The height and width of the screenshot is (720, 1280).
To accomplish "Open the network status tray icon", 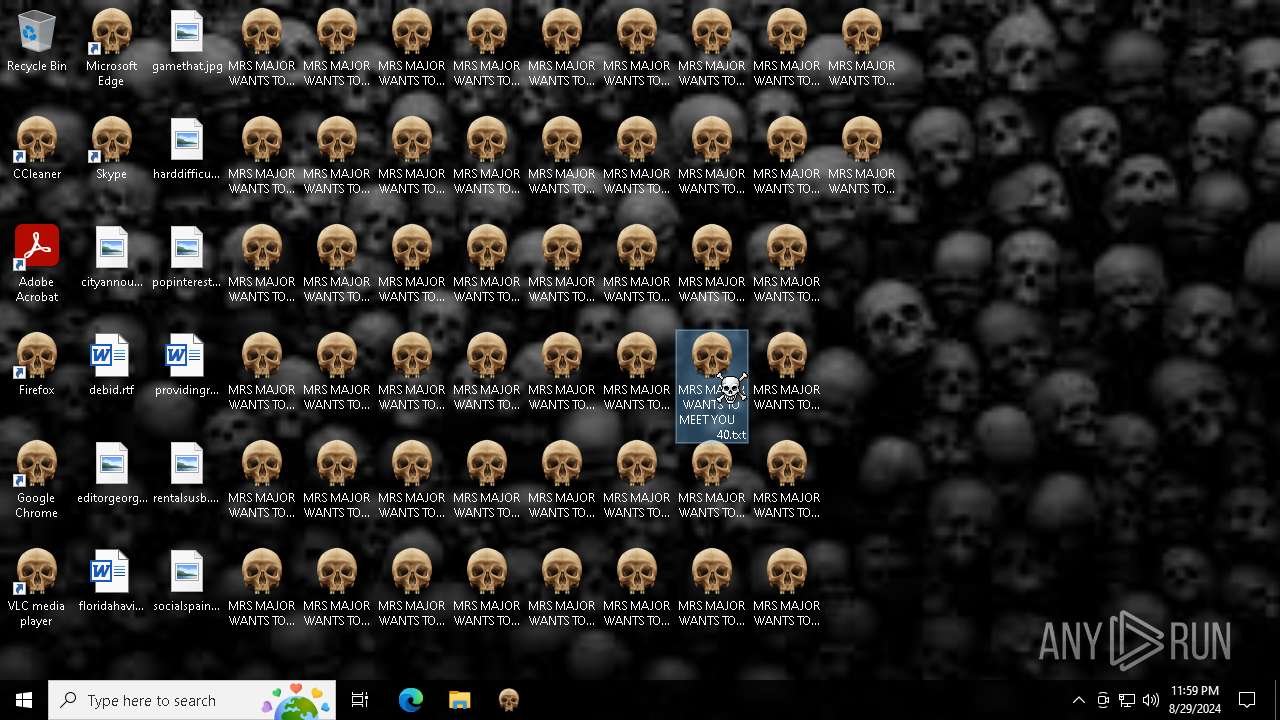I will pyautogui.click(x=1127, y=700).
